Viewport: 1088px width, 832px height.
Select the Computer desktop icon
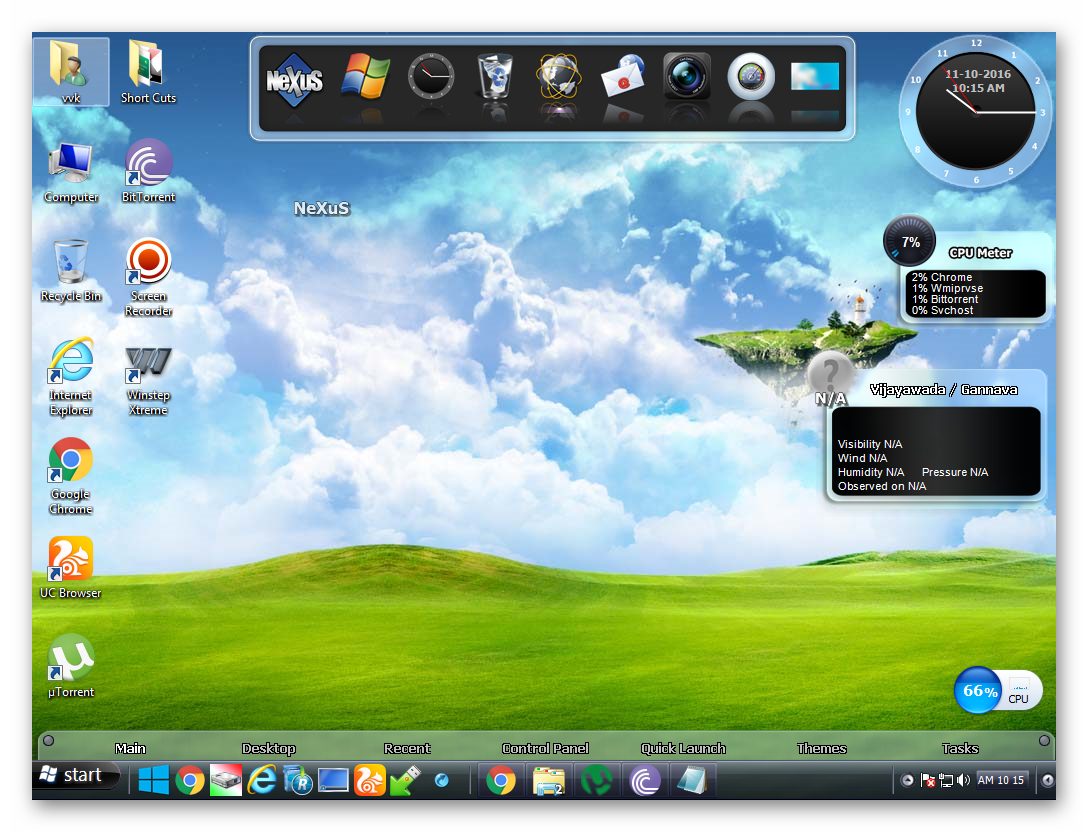(x=71, y=172)
